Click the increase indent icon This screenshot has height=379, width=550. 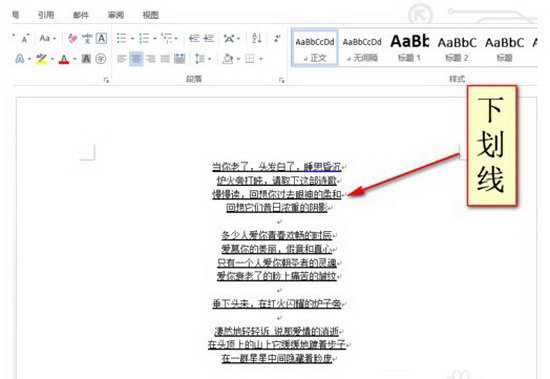pyautogui.click(x=209, y=38)
